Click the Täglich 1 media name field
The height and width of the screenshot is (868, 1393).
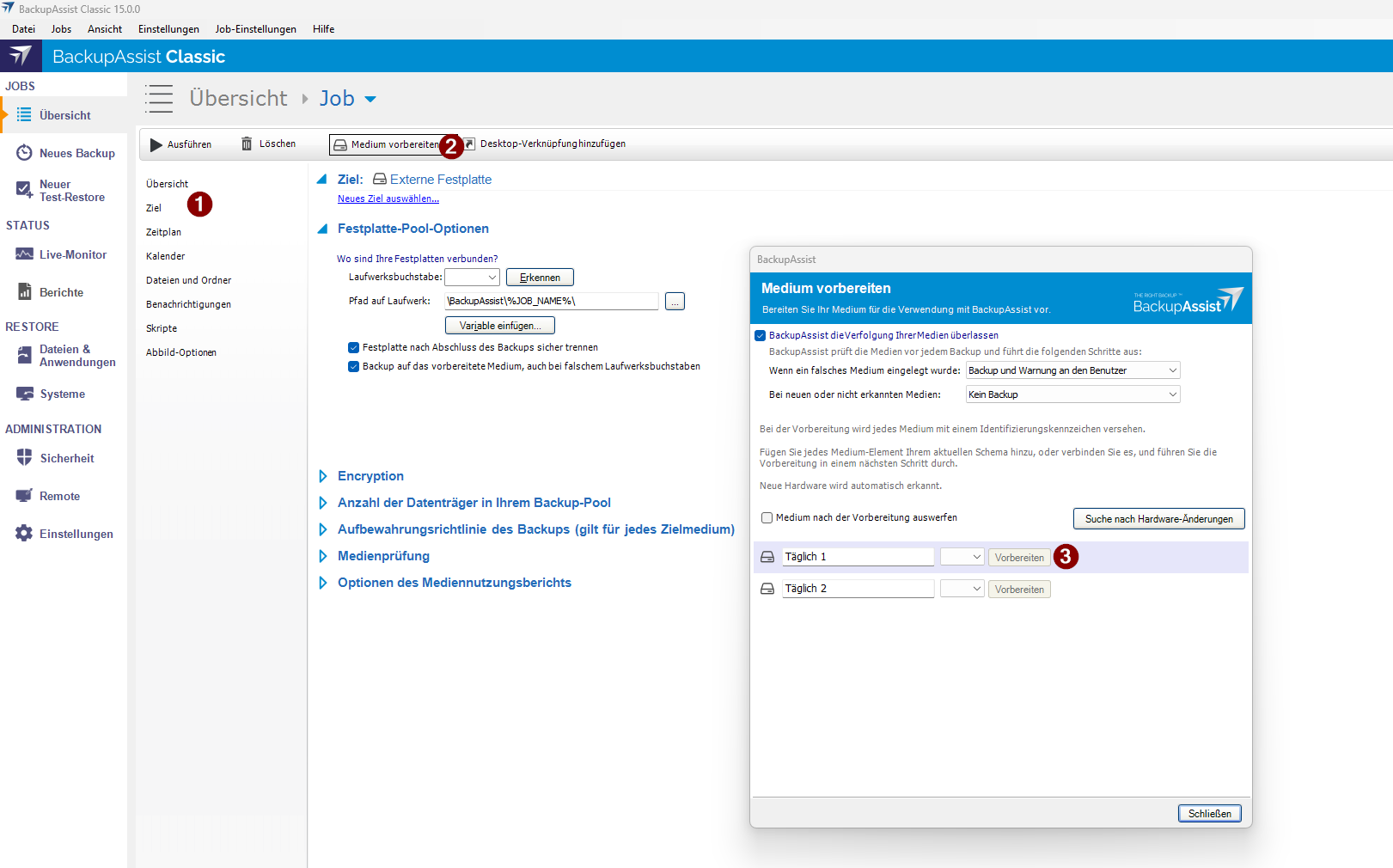pos(858,557)
